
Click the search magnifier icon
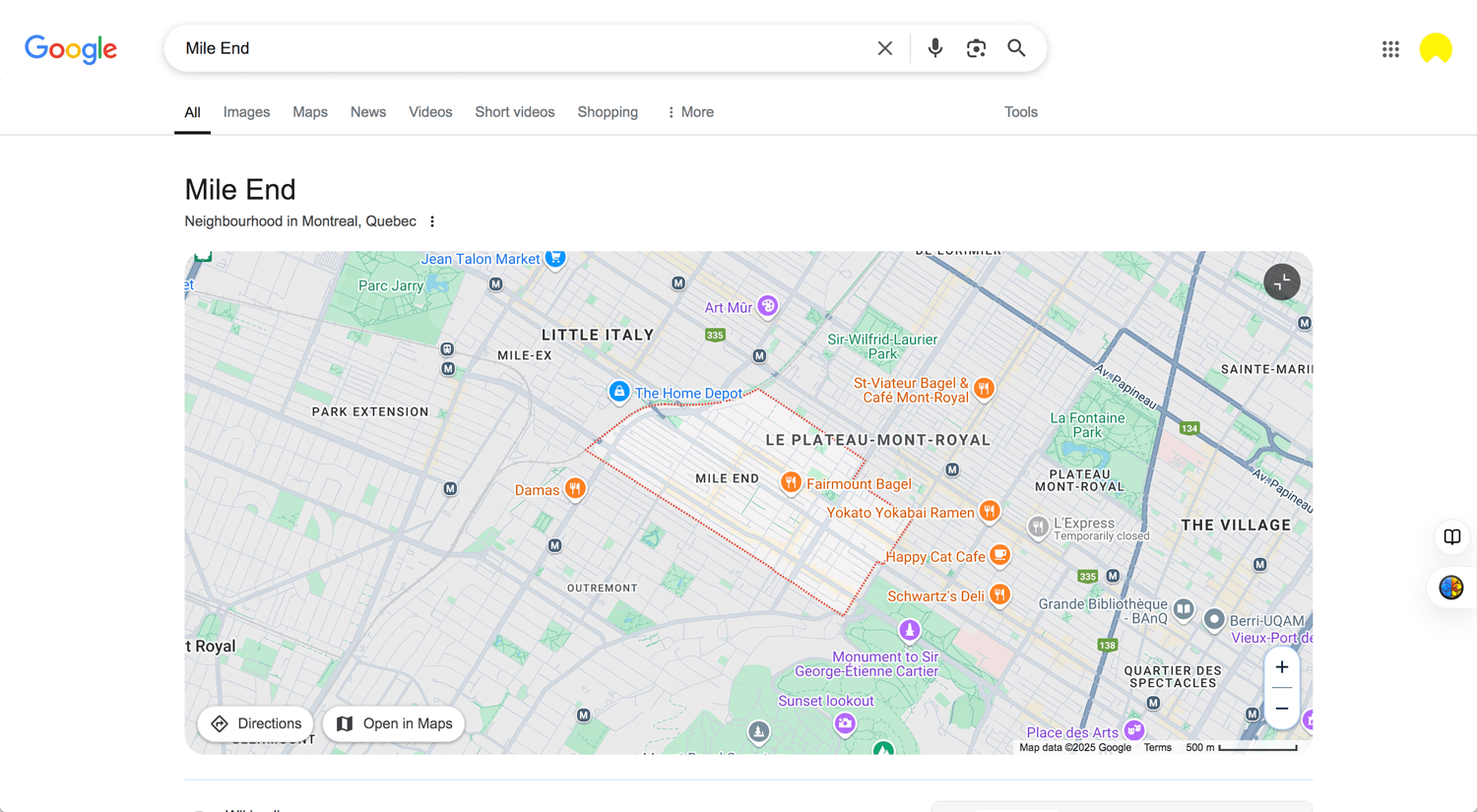(x=1016, y=47)
